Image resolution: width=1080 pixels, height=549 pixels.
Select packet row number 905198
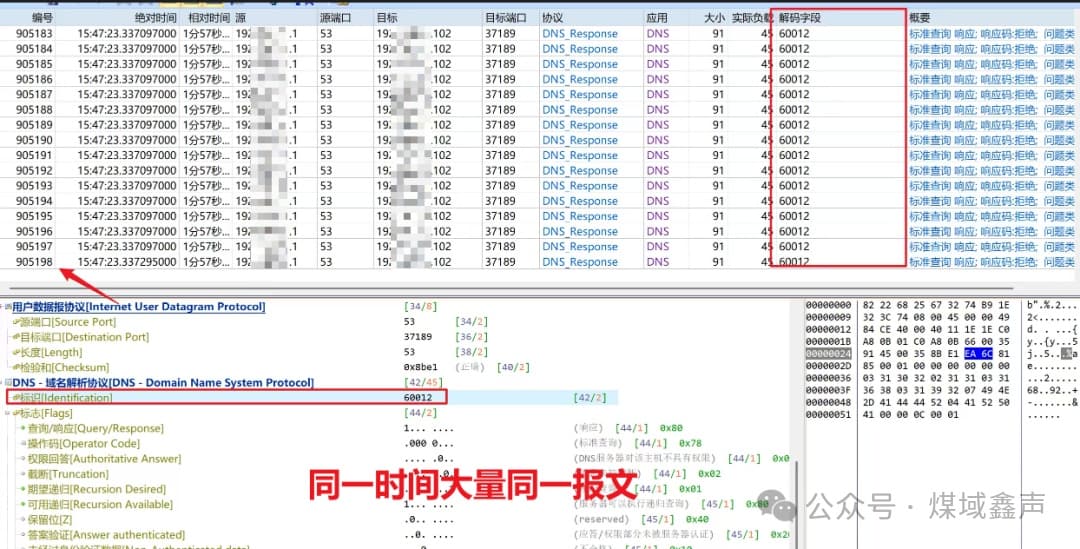pos(35,262)
